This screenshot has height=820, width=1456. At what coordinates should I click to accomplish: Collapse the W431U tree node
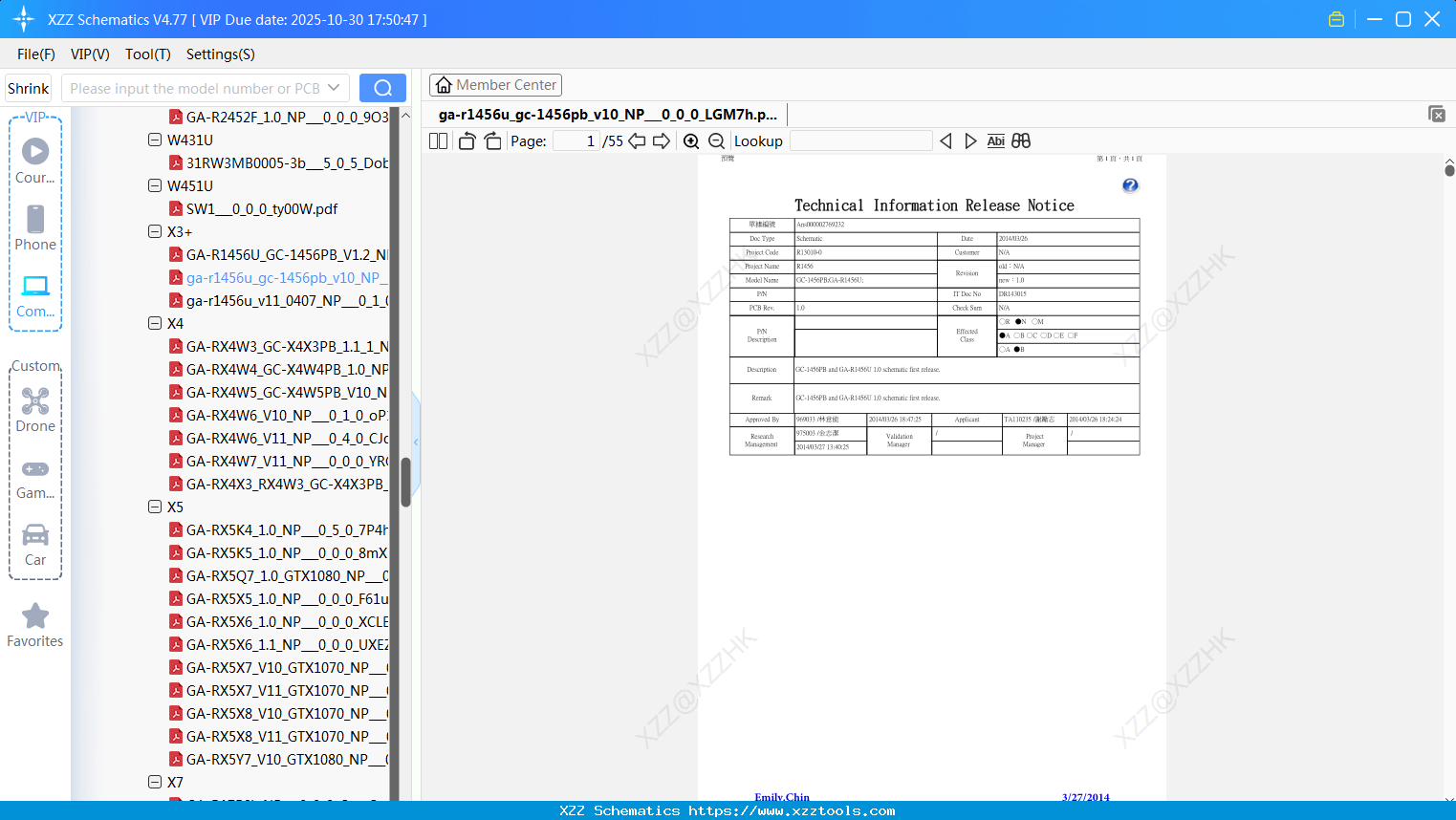tap(155, 140)
